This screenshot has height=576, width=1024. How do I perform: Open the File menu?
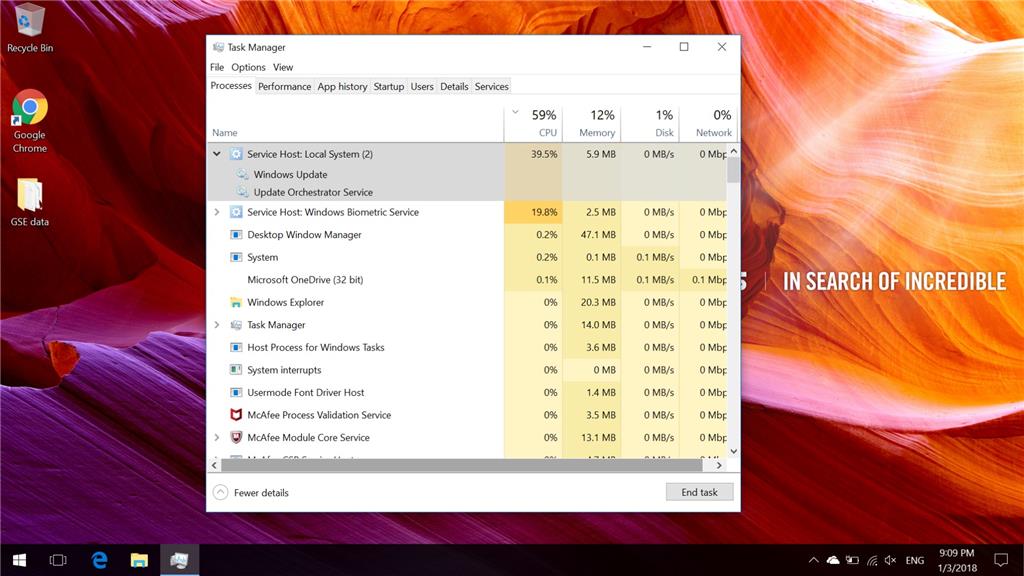(217, 67)
